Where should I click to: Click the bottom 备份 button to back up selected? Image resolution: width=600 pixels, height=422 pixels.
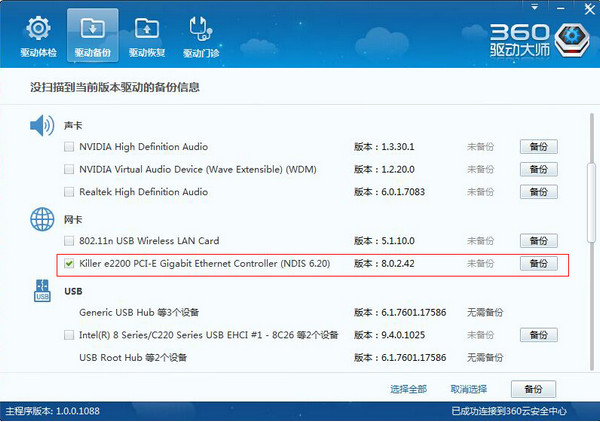[x=534, y=389]
